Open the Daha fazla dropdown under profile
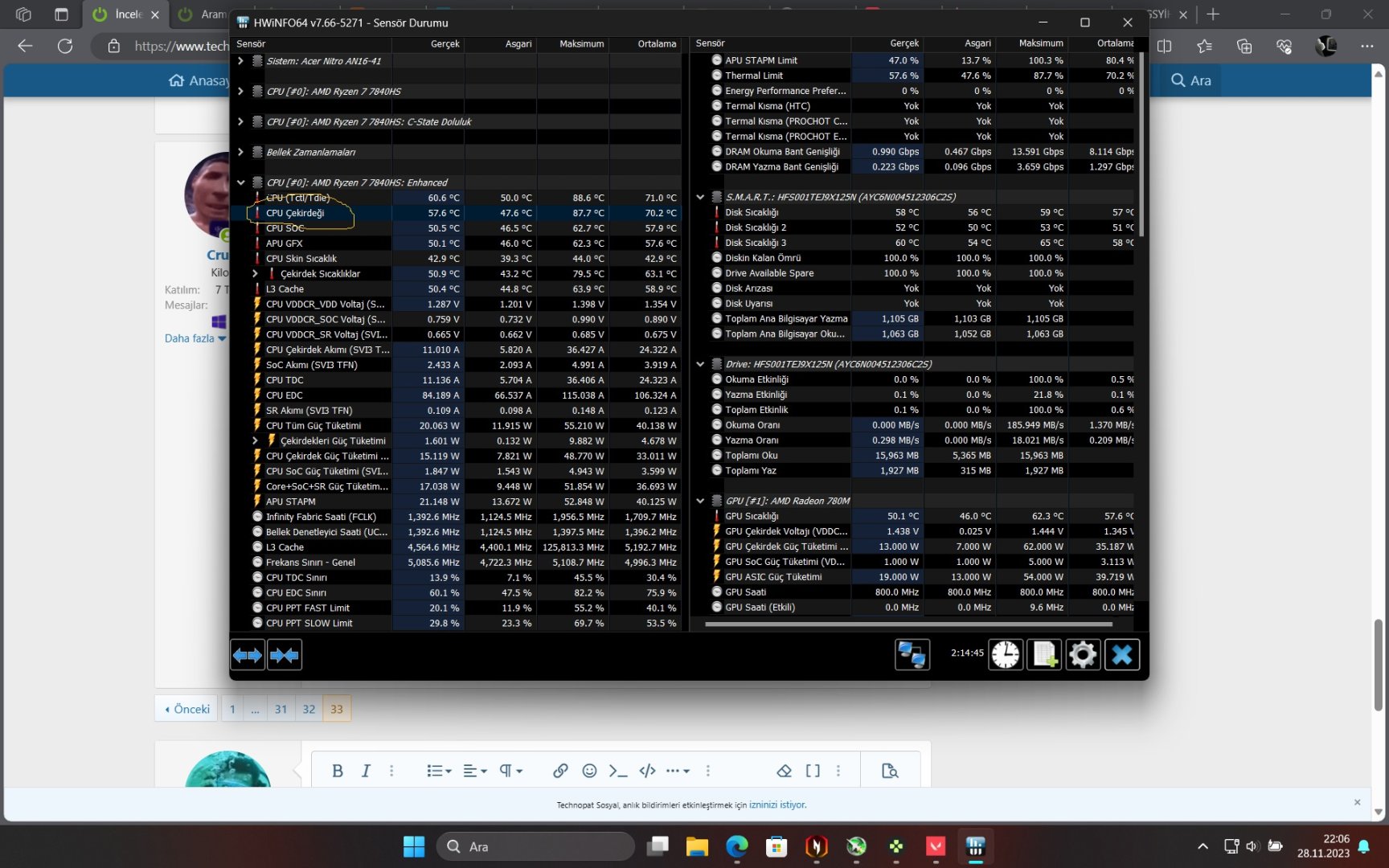 pyautogui.click(x=195, y=338)
